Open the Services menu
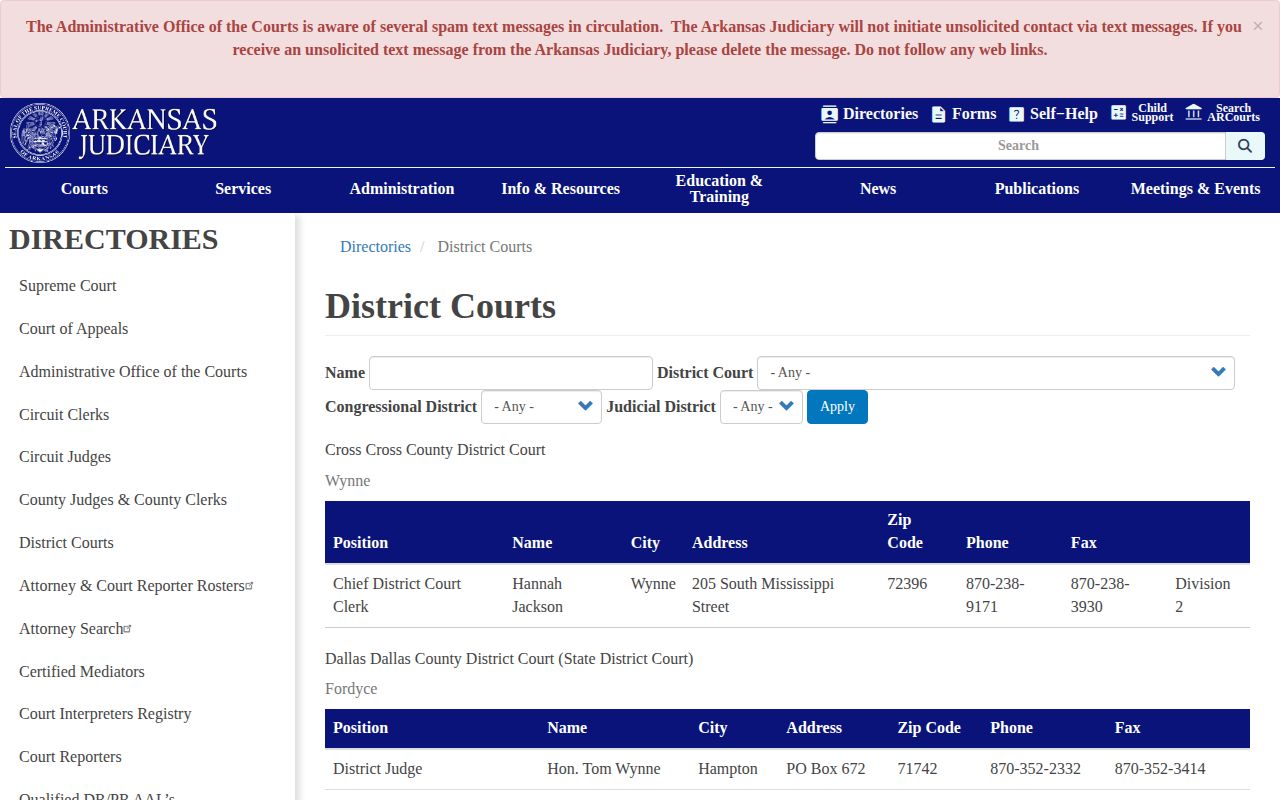The width and height of the screenshot is (1280, 800). coord(243,189)
